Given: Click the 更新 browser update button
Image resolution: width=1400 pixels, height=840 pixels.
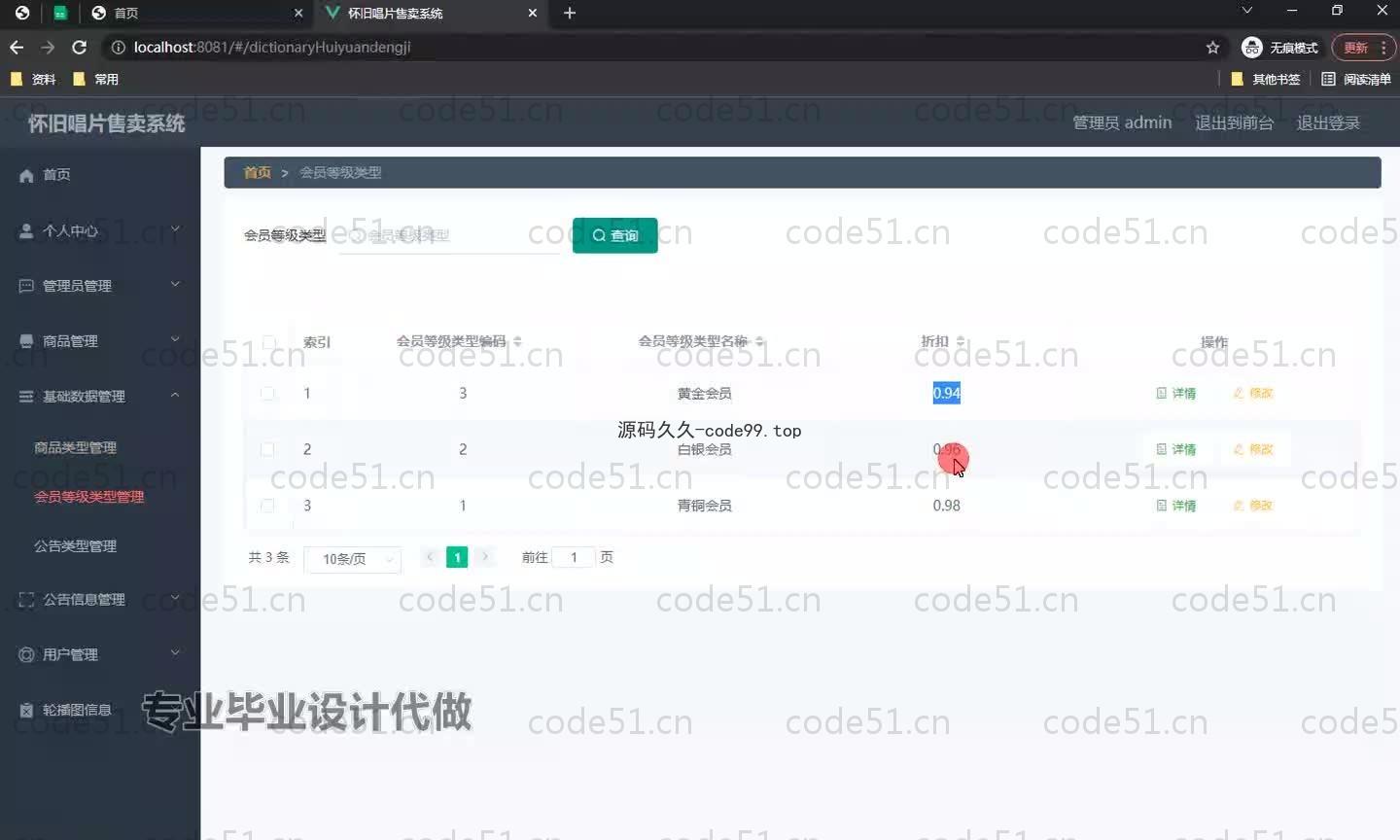Looking at the screenshot, I should tap(1363, 48).
